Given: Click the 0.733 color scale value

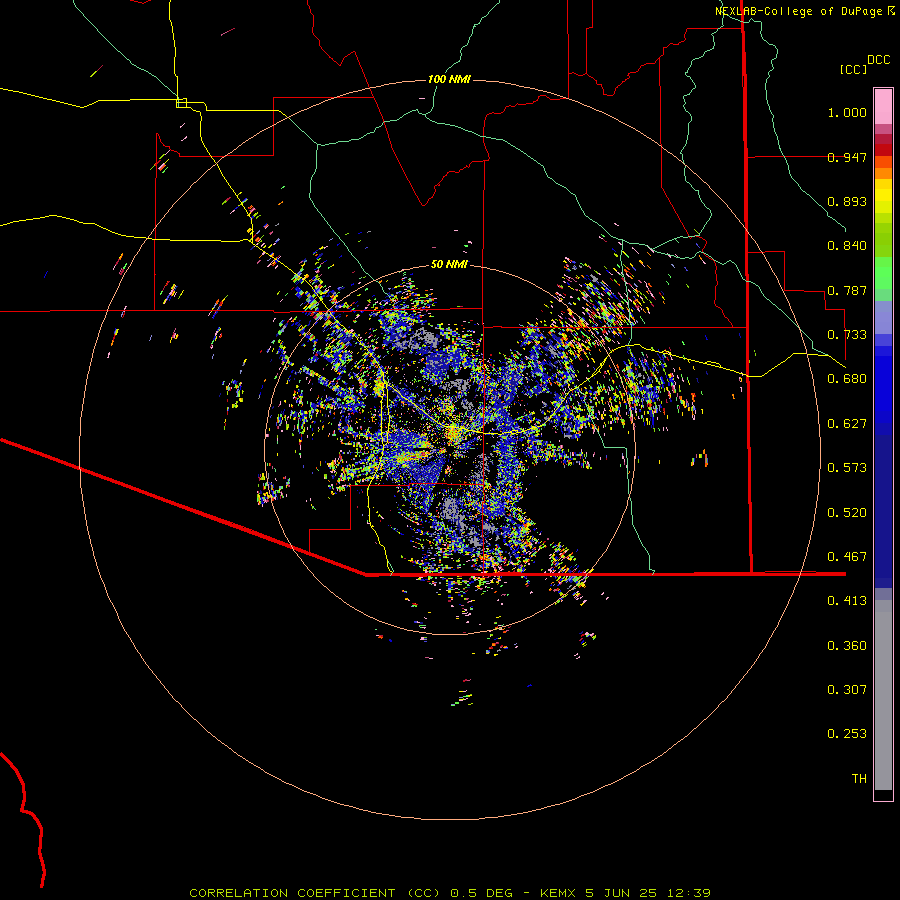Looking at the screenshot, I should (847, 335).
